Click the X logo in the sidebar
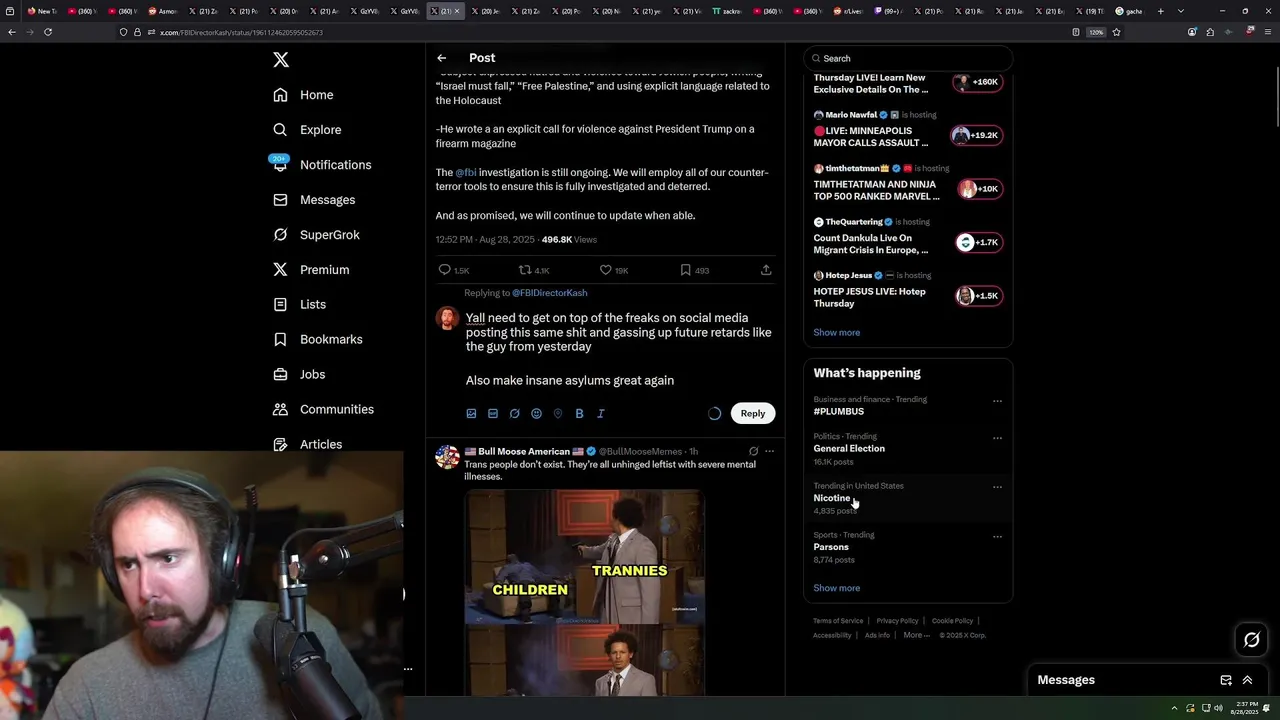1280x720 pixels. click(281, 60)
